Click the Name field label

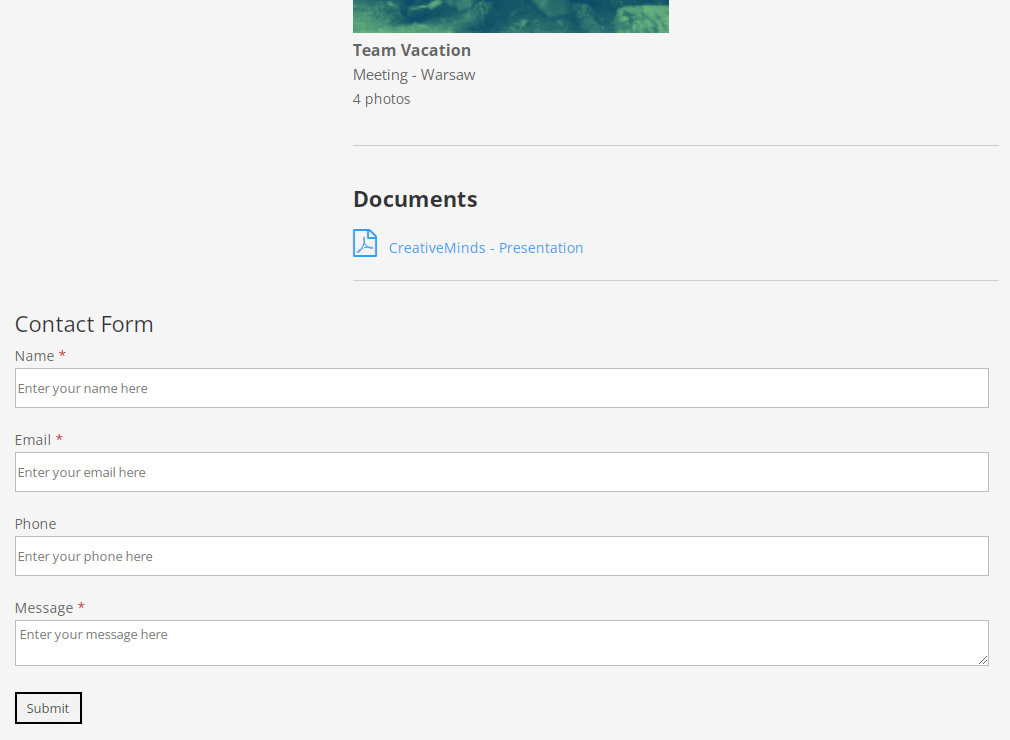point(34,356)
